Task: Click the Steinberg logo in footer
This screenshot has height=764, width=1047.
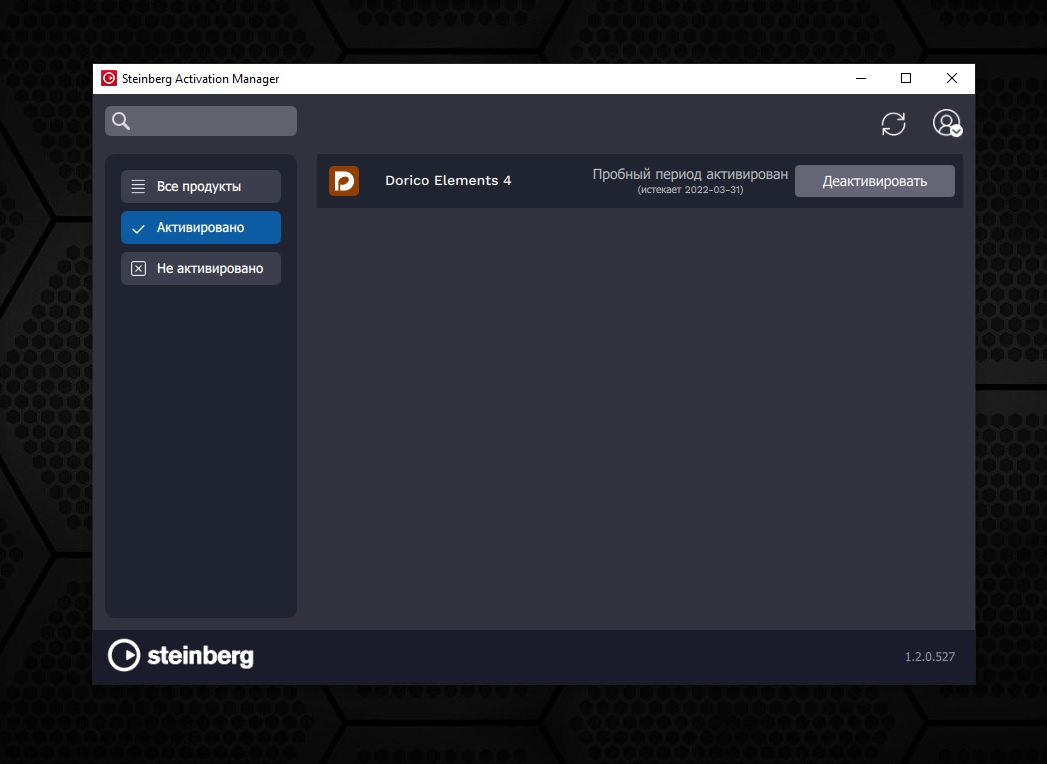Action: (181, 655)
